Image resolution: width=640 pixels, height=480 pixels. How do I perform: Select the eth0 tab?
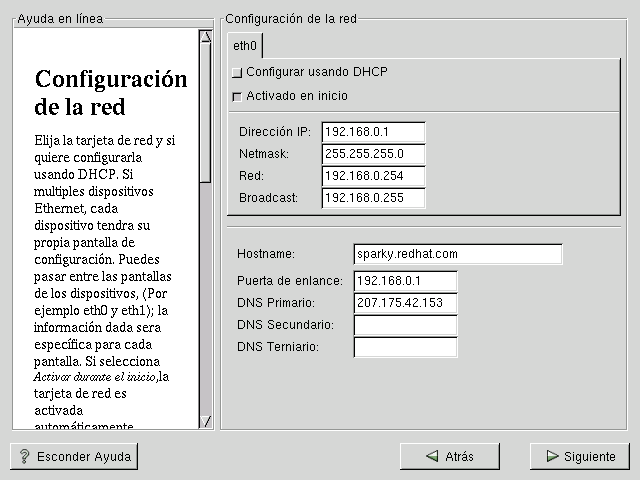click(245, 46)
